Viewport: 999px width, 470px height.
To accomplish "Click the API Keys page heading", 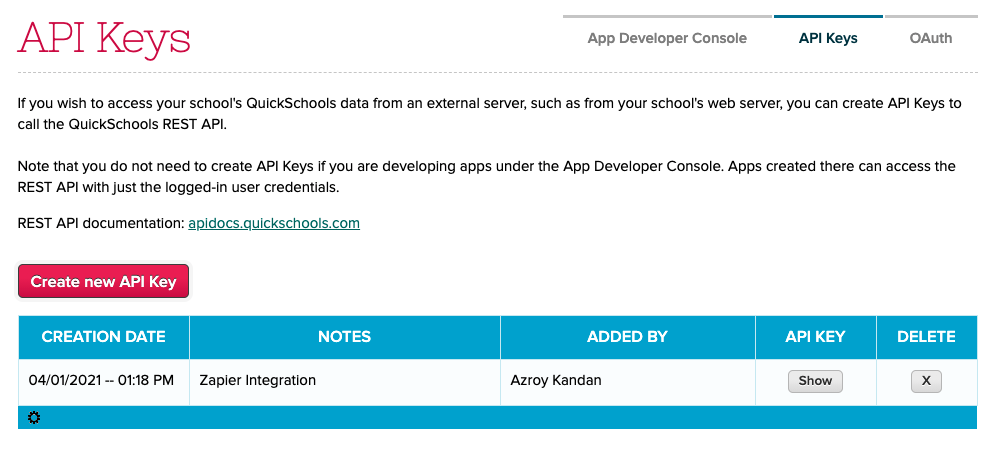I will (x=104, y=39).
